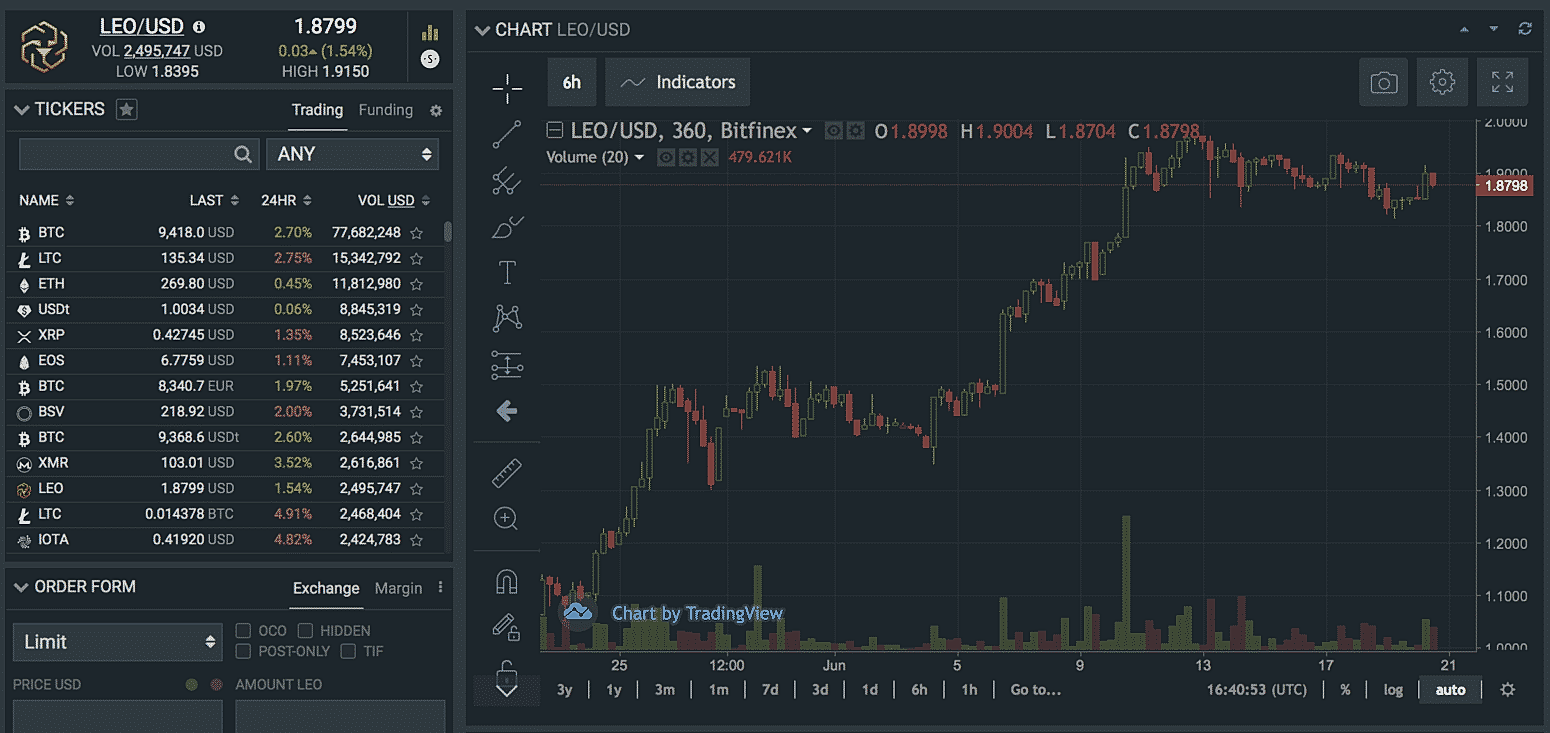Open chart axis settings gear at bottom right
Image resolution: width=1550 pixels, height=733 pixels.
(1508, 690)
